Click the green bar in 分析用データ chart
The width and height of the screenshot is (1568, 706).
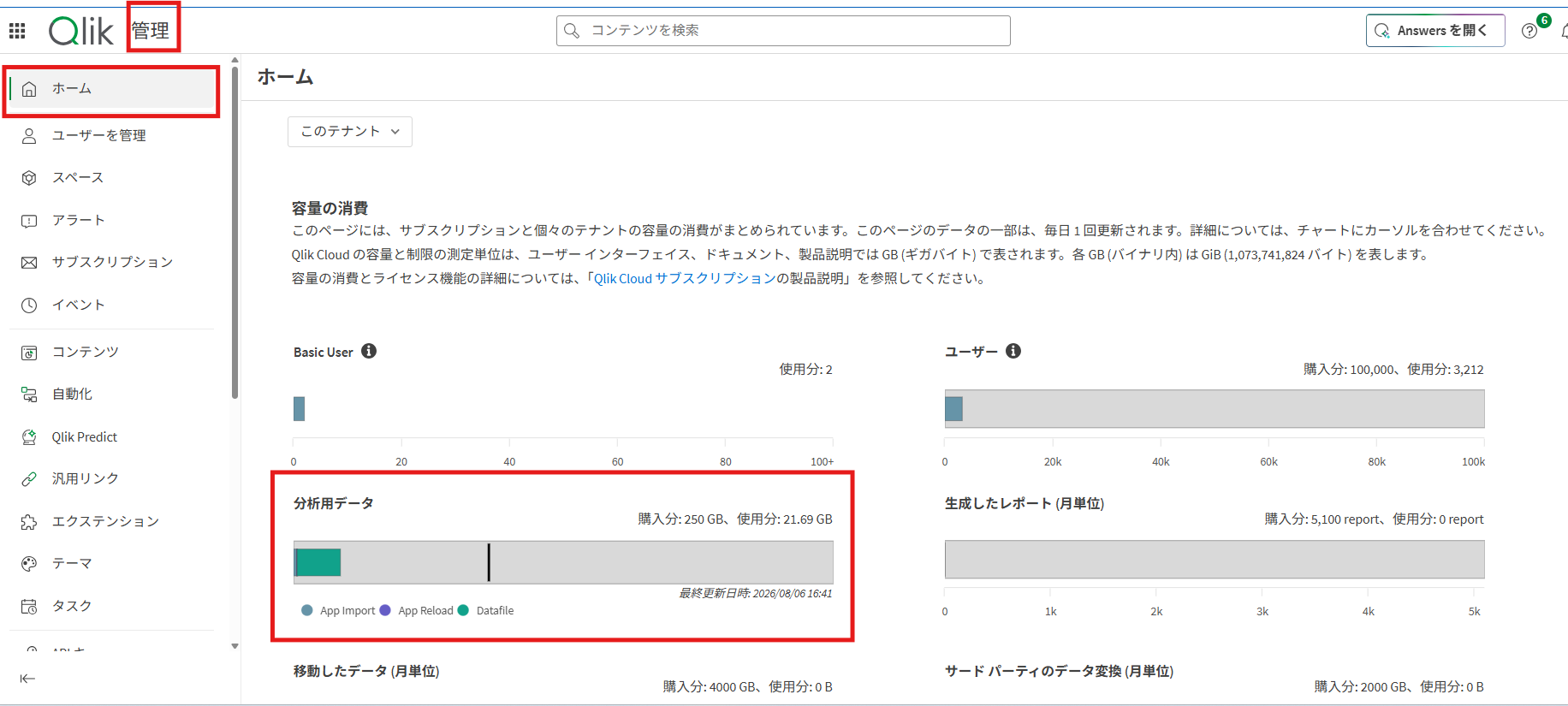pyautogui.click(x=318, y=562)
